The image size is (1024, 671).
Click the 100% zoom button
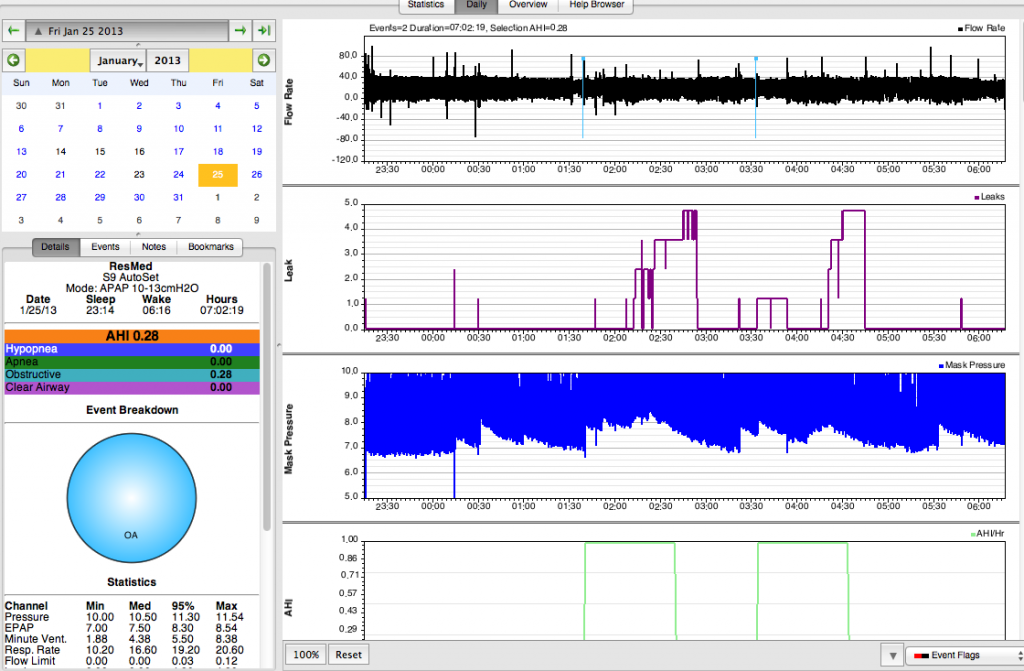306,655
